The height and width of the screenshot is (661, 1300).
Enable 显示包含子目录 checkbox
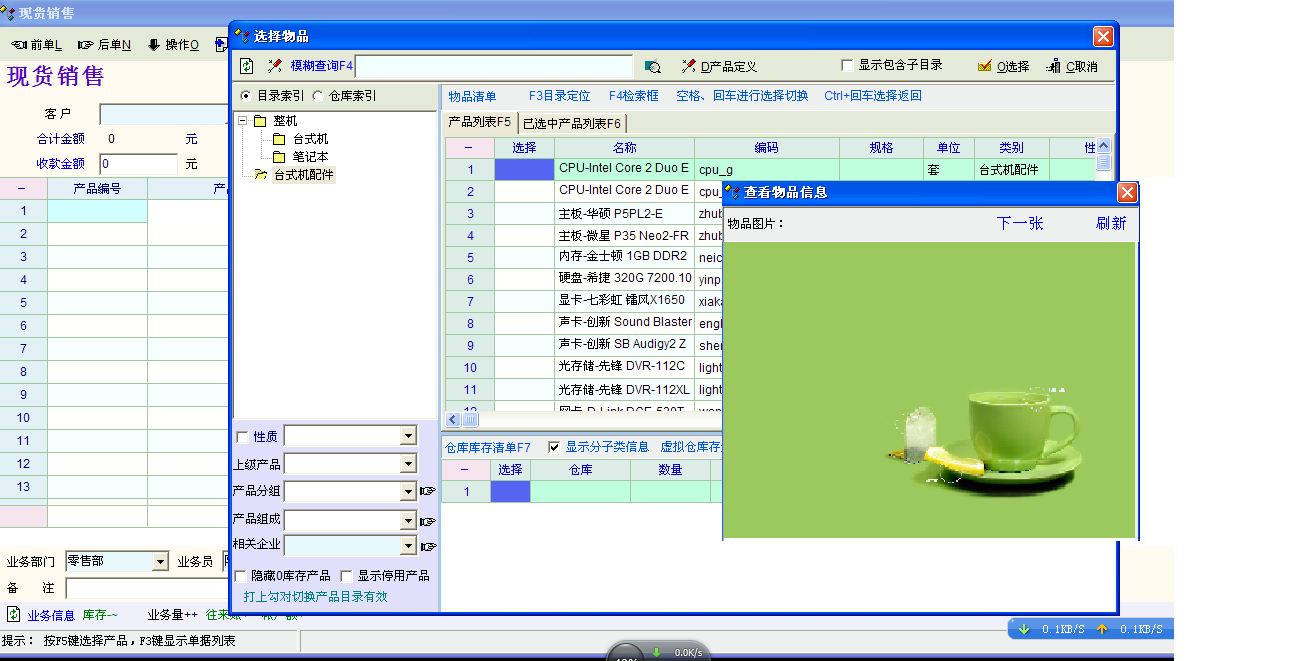pos(848,65)
